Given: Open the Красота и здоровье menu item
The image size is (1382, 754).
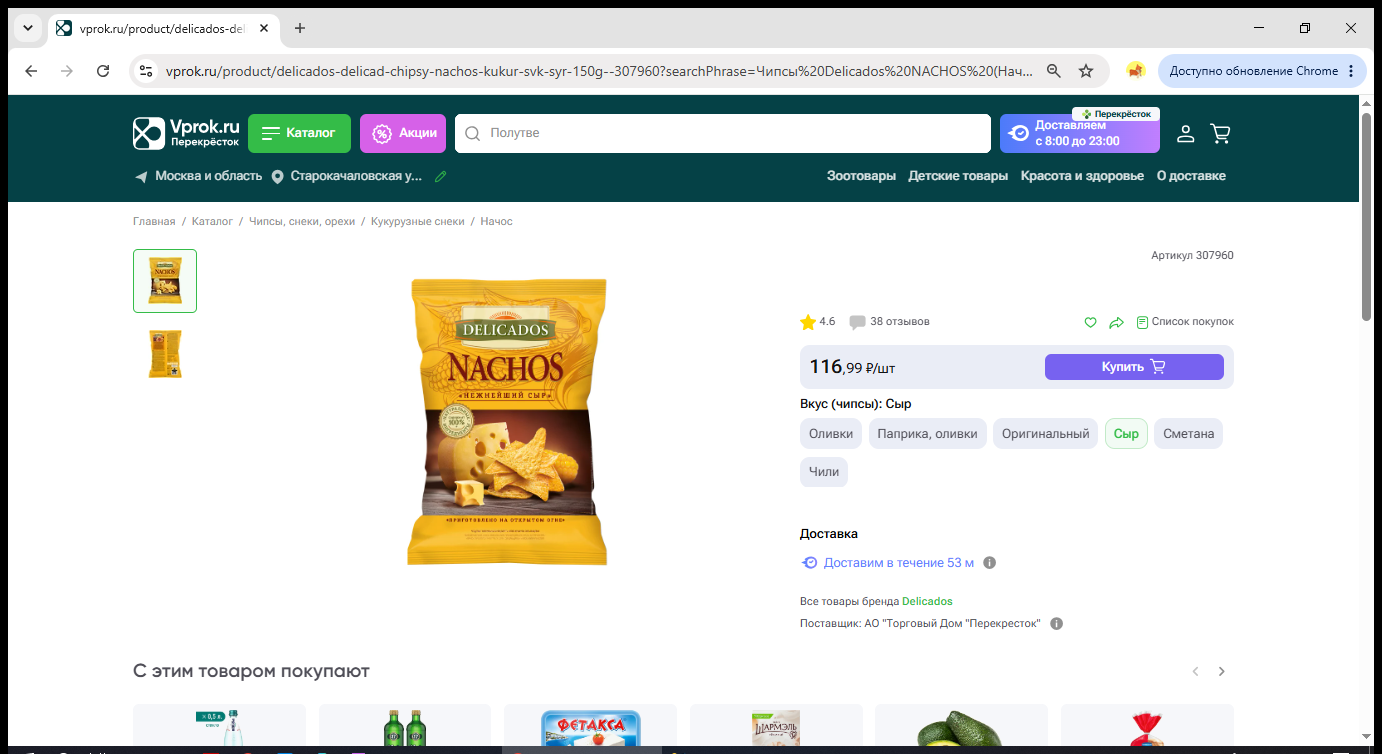Looking at the screenshot, I should pyautogui.click(x=1082, y=176).
